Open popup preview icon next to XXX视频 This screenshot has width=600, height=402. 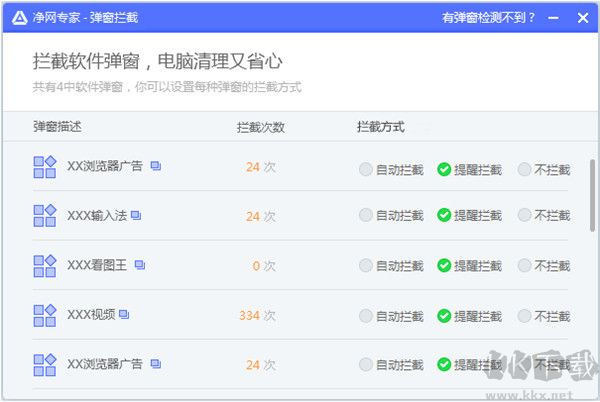pos(124,314)
